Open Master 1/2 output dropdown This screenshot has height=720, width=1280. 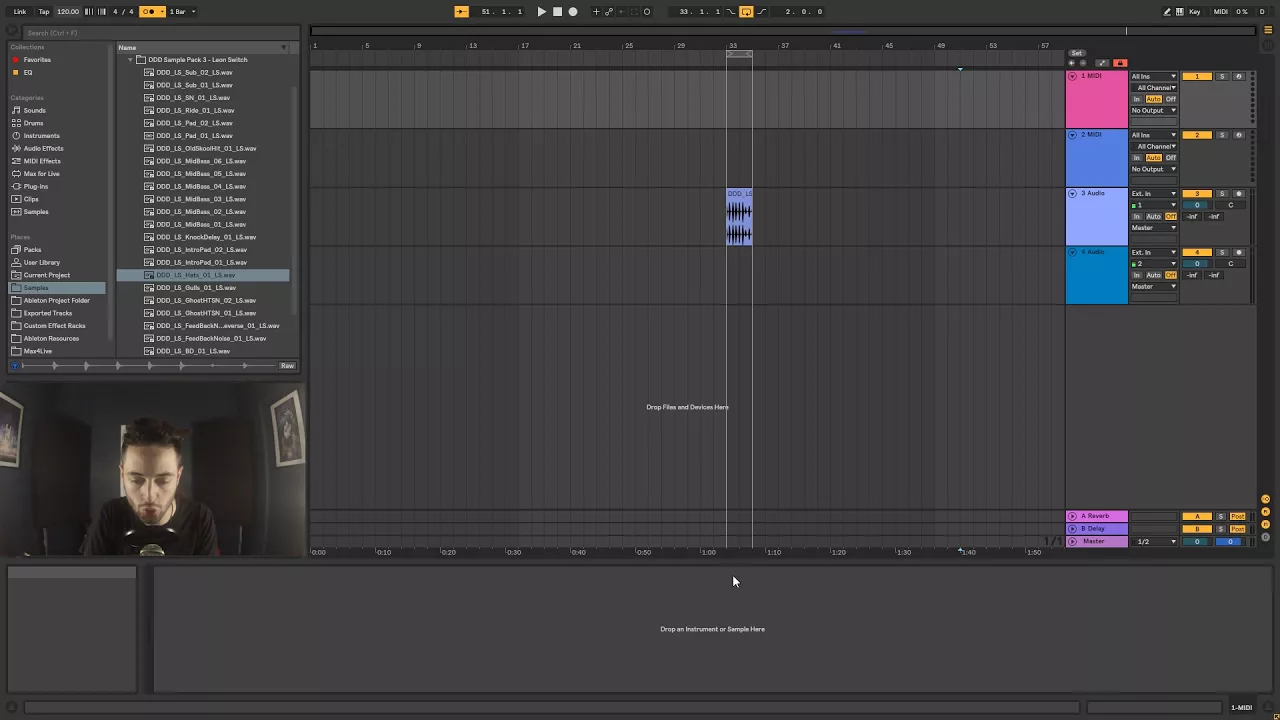[x=1154, y=541]
